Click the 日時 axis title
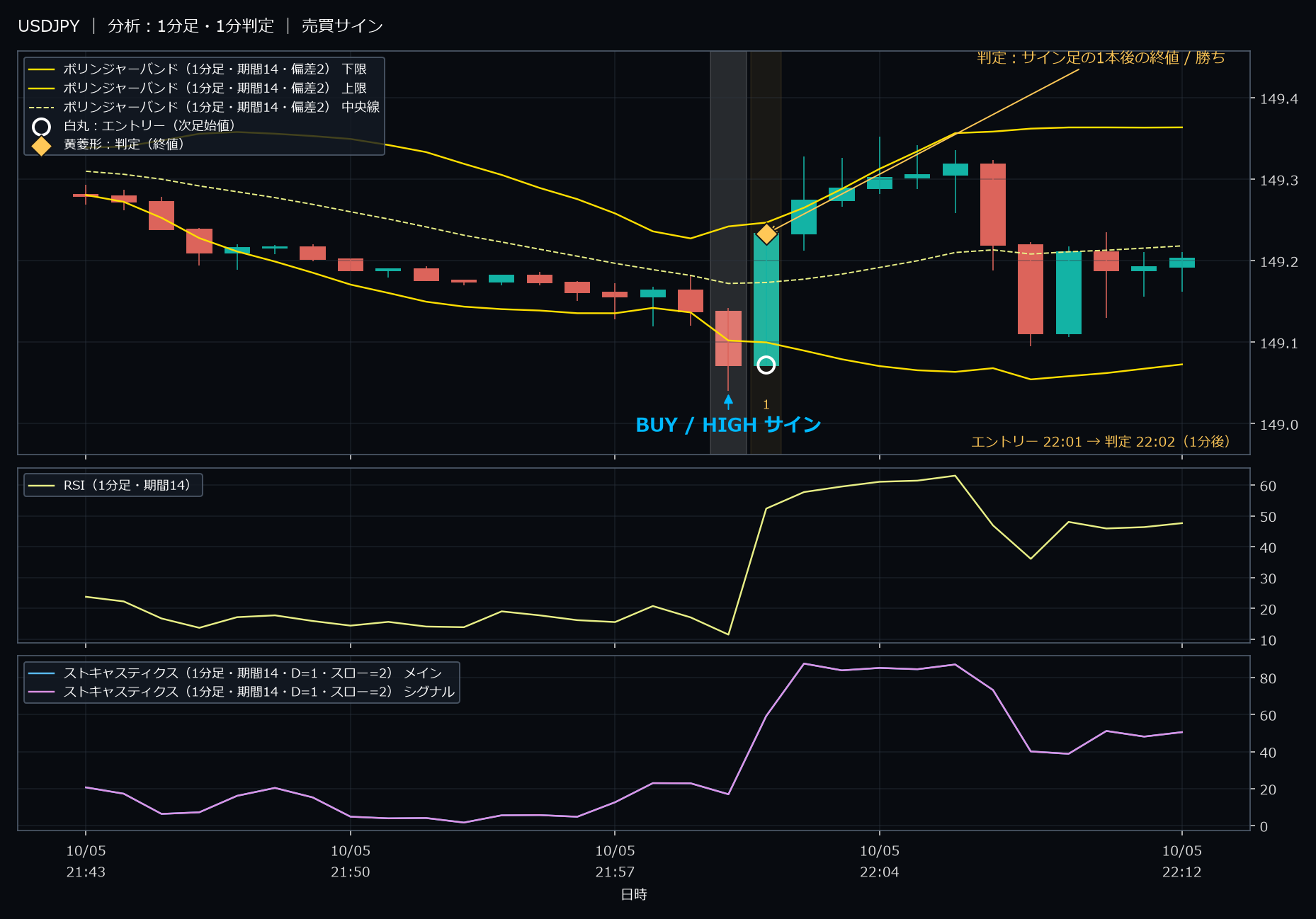 coord(634,895)
